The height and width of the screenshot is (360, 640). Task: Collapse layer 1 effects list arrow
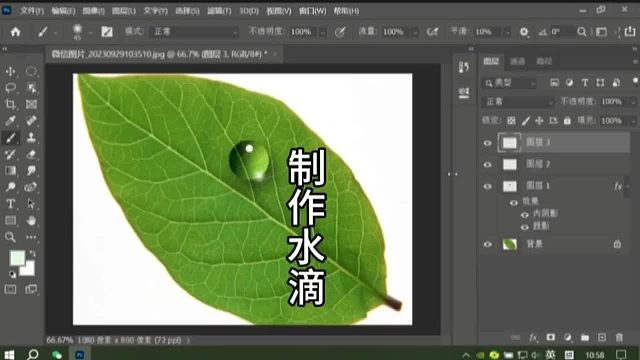click(x=627, y=187)
